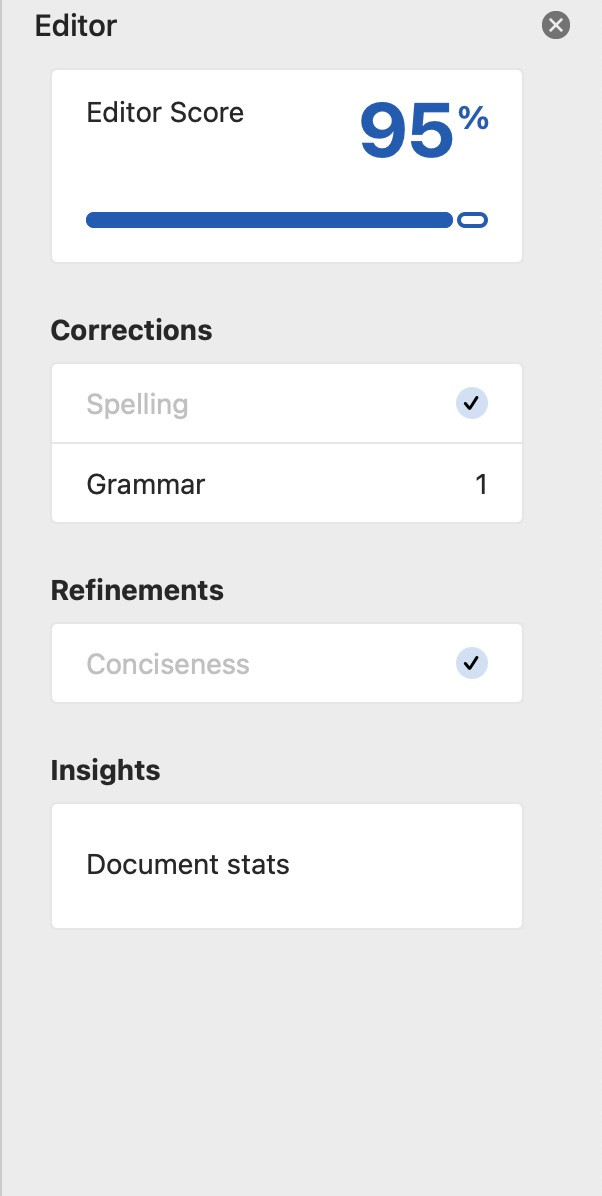602x1196 pixels.
Task: Click the Editor Score label
Action: click(165, 113)
